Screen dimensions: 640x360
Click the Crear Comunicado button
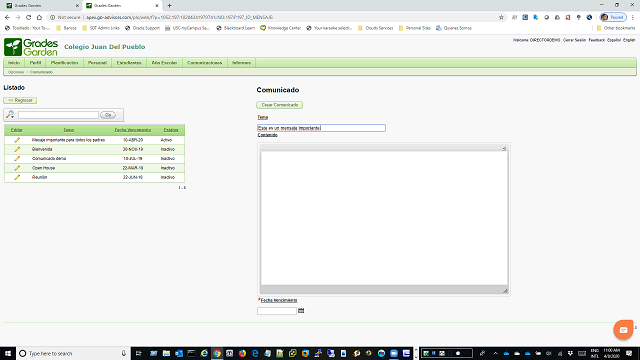[280, 105]
